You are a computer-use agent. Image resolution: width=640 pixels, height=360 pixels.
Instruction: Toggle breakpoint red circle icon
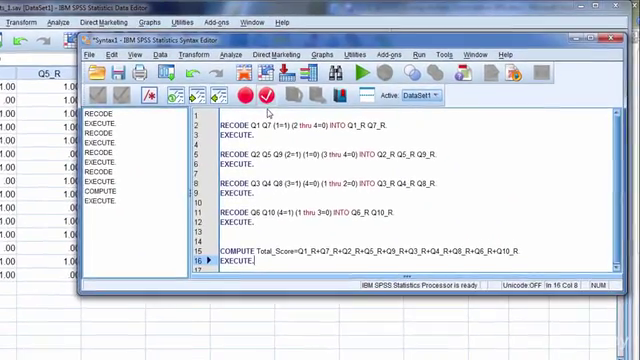(x=245, y=96)
